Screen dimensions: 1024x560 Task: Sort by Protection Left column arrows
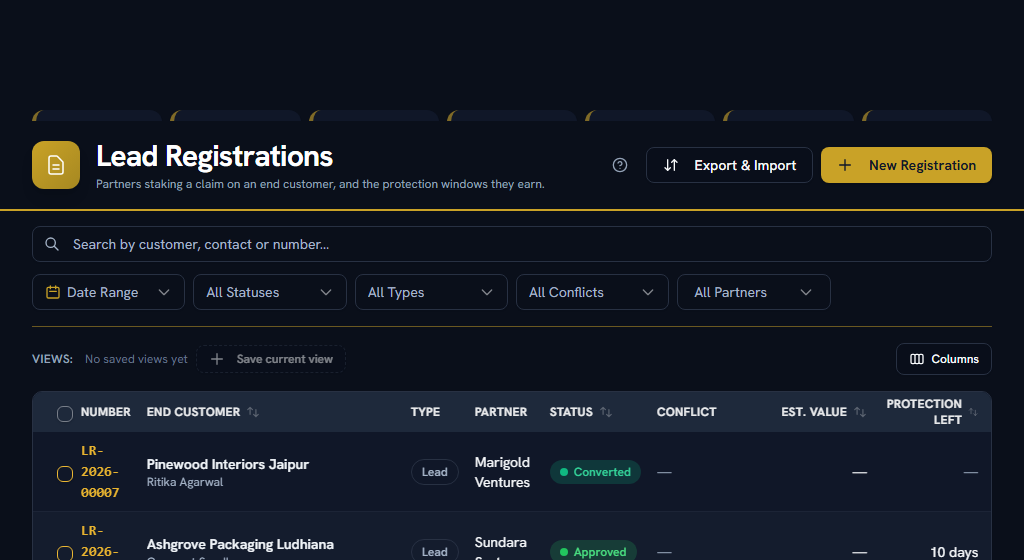(x=973, y=412)
